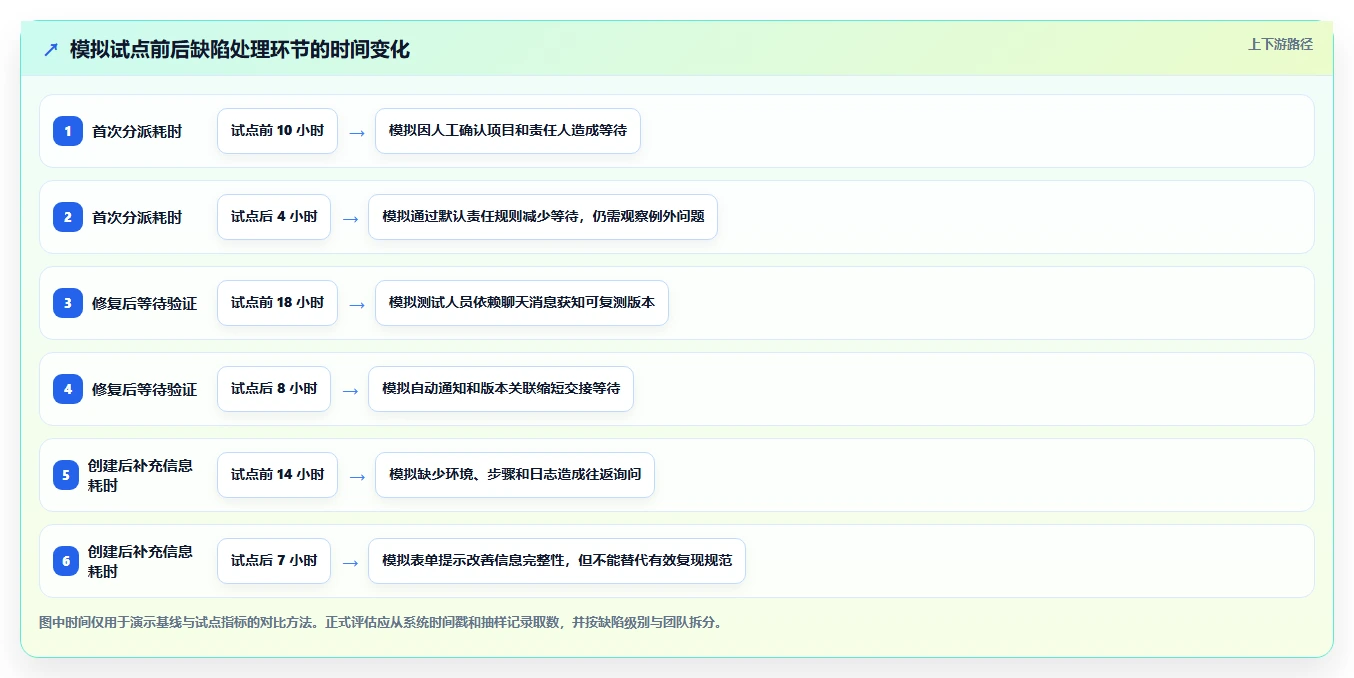Click the arrow after 试点前 14 小时

click(x=357, y=476)
